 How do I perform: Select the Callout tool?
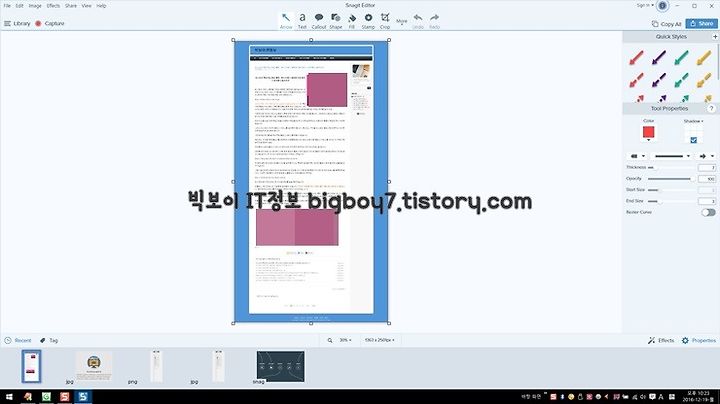coord(319,21)
